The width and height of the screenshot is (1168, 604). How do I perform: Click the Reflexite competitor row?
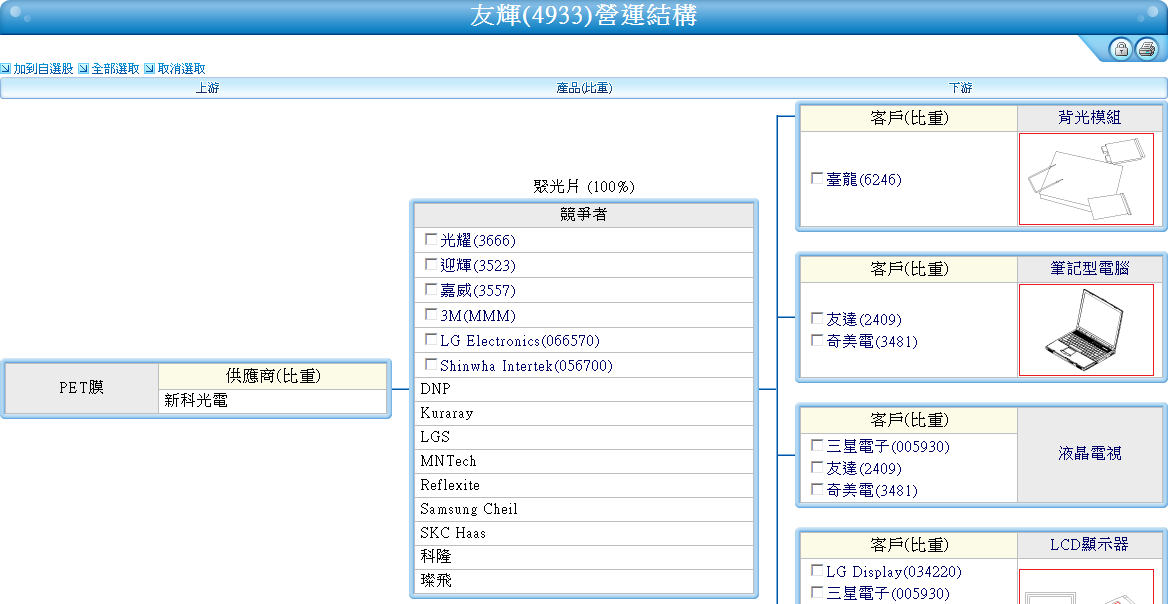pyautogui.click(x=584, y=485)
